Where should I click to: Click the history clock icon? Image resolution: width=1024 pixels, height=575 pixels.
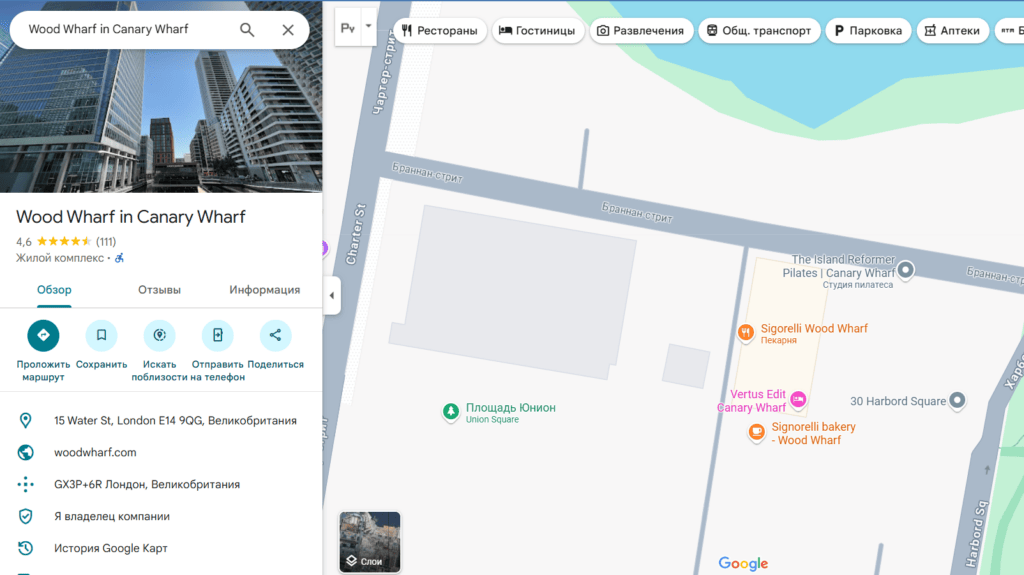[25, 548]
